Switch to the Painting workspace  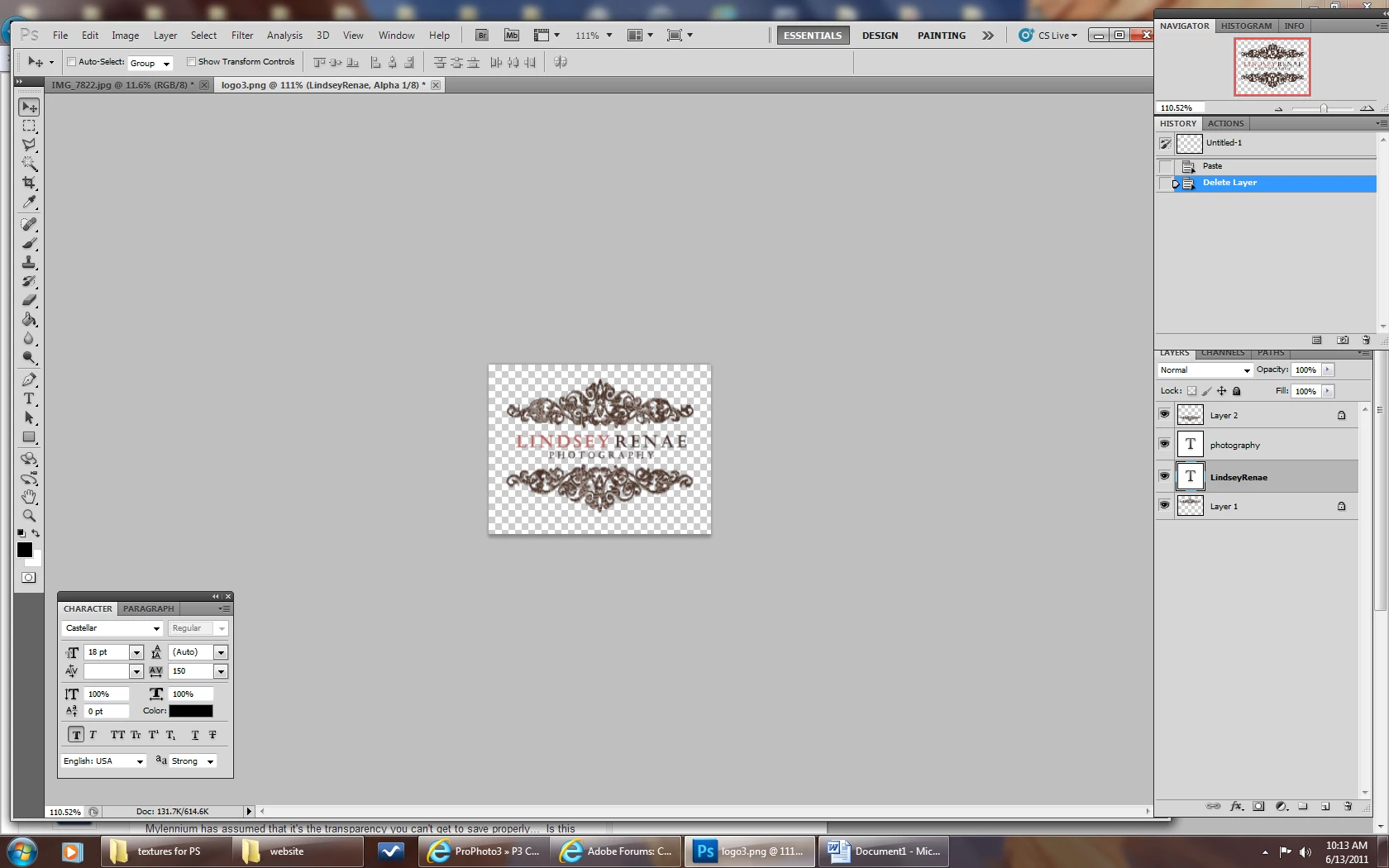(x=942, y=36)
